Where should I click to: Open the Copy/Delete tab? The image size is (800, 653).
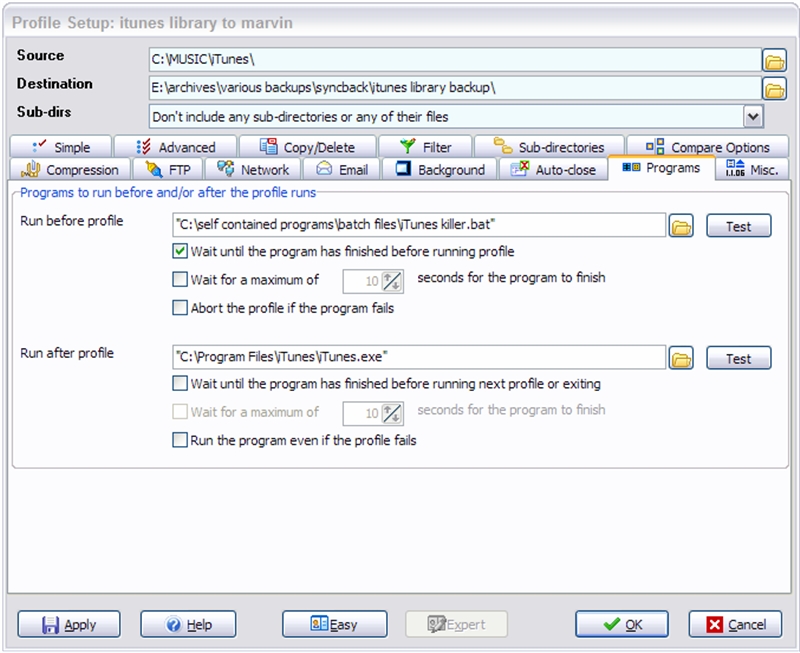click(308, 147)
